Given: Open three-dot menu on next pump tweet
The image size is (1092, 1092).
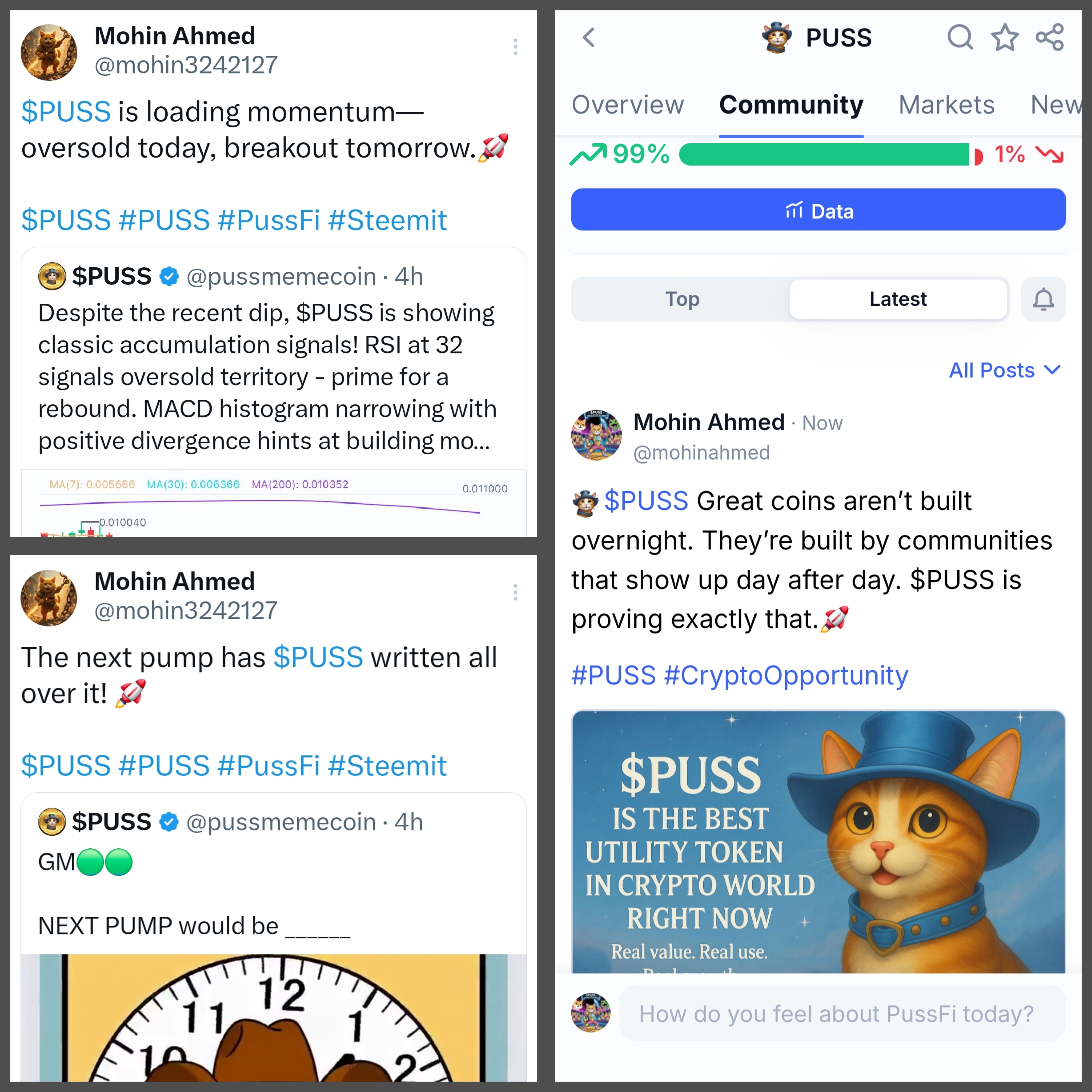Looking at the screenshot, I should click(516, 592).
